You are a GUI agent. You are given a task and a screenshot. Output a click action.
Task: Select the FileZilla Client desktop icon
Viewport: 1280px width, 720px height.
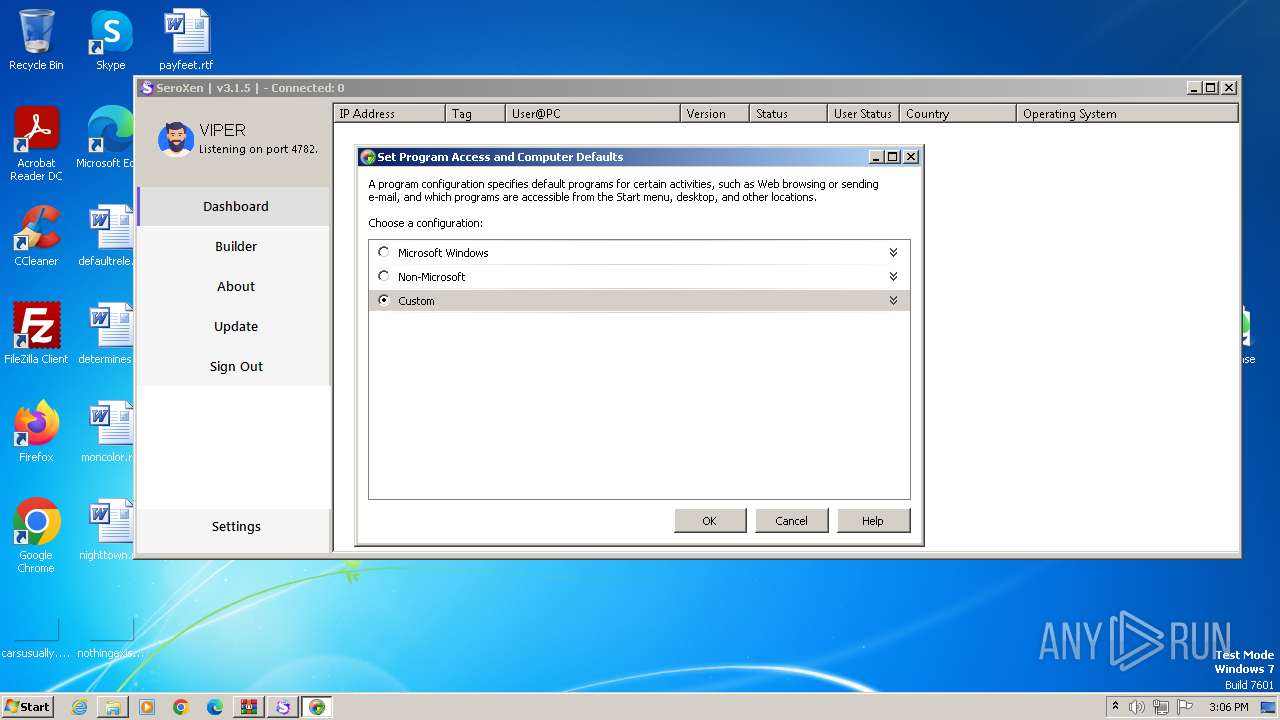[36, 334]
